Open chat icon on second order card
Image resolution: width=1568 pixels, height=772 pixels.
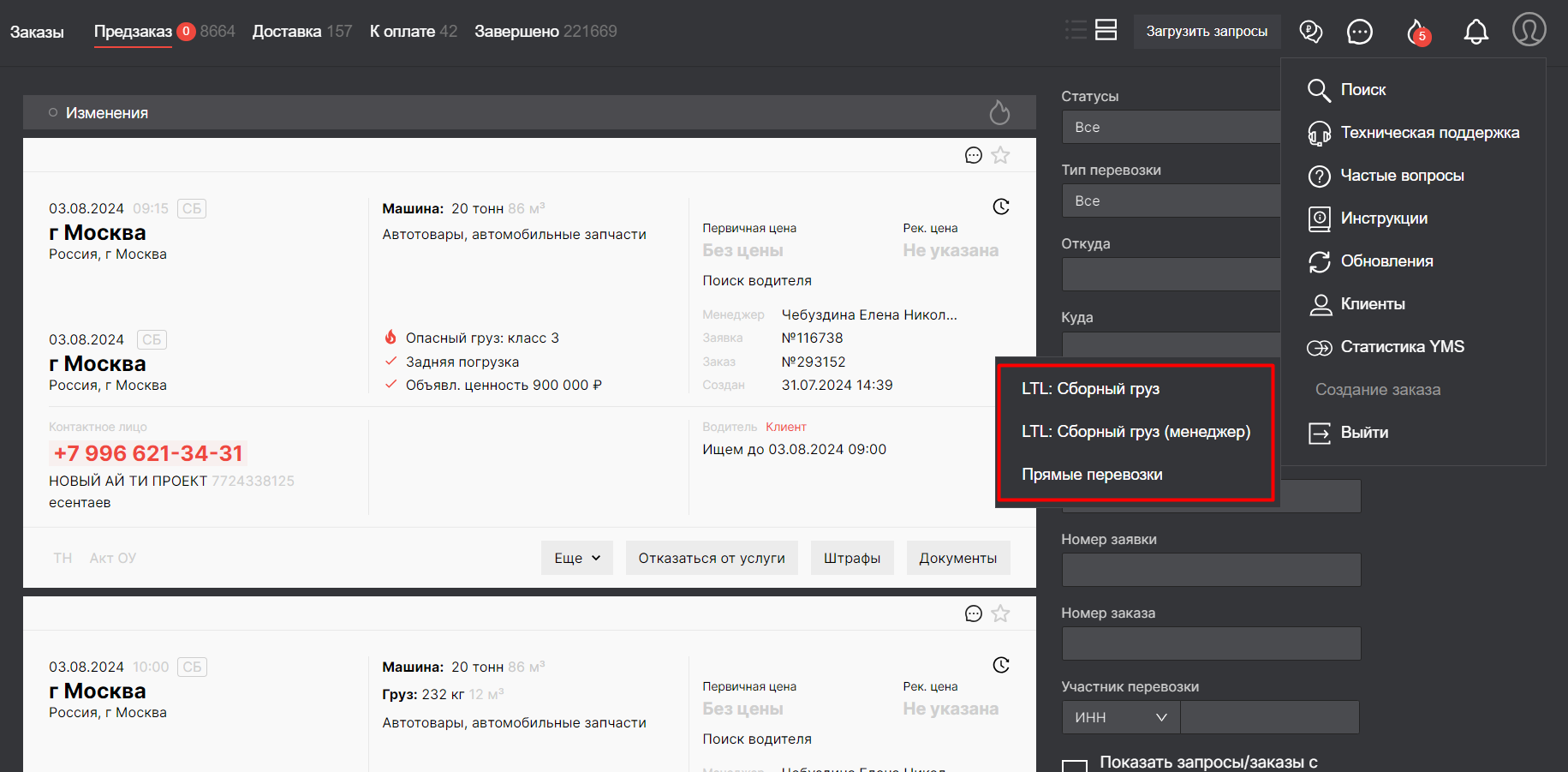click(x=974, y=613)
